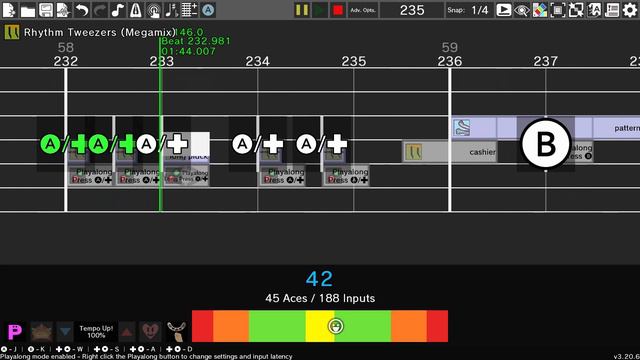Save the remix with floppy icon

point(45,10)
